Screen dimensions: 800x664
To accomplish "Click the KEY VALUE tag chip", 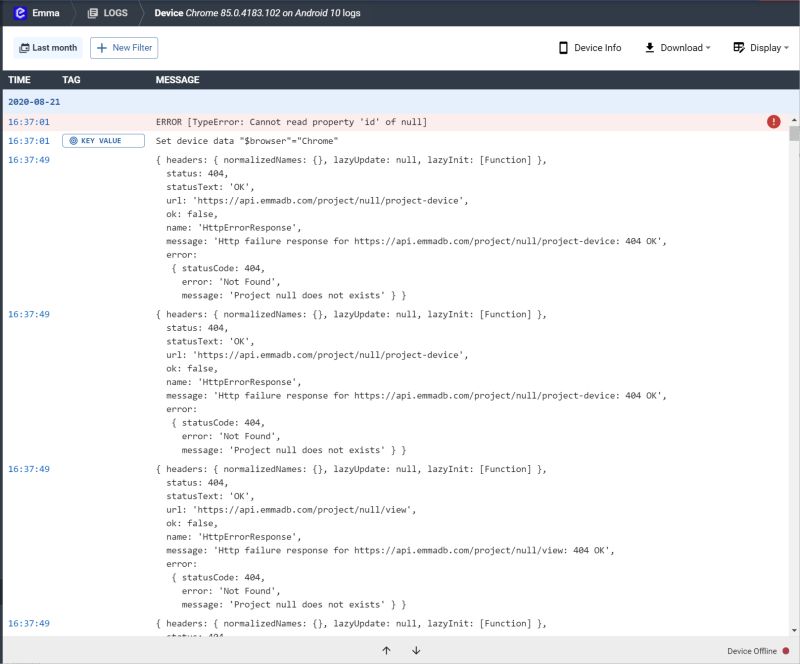I will (102, 141).
